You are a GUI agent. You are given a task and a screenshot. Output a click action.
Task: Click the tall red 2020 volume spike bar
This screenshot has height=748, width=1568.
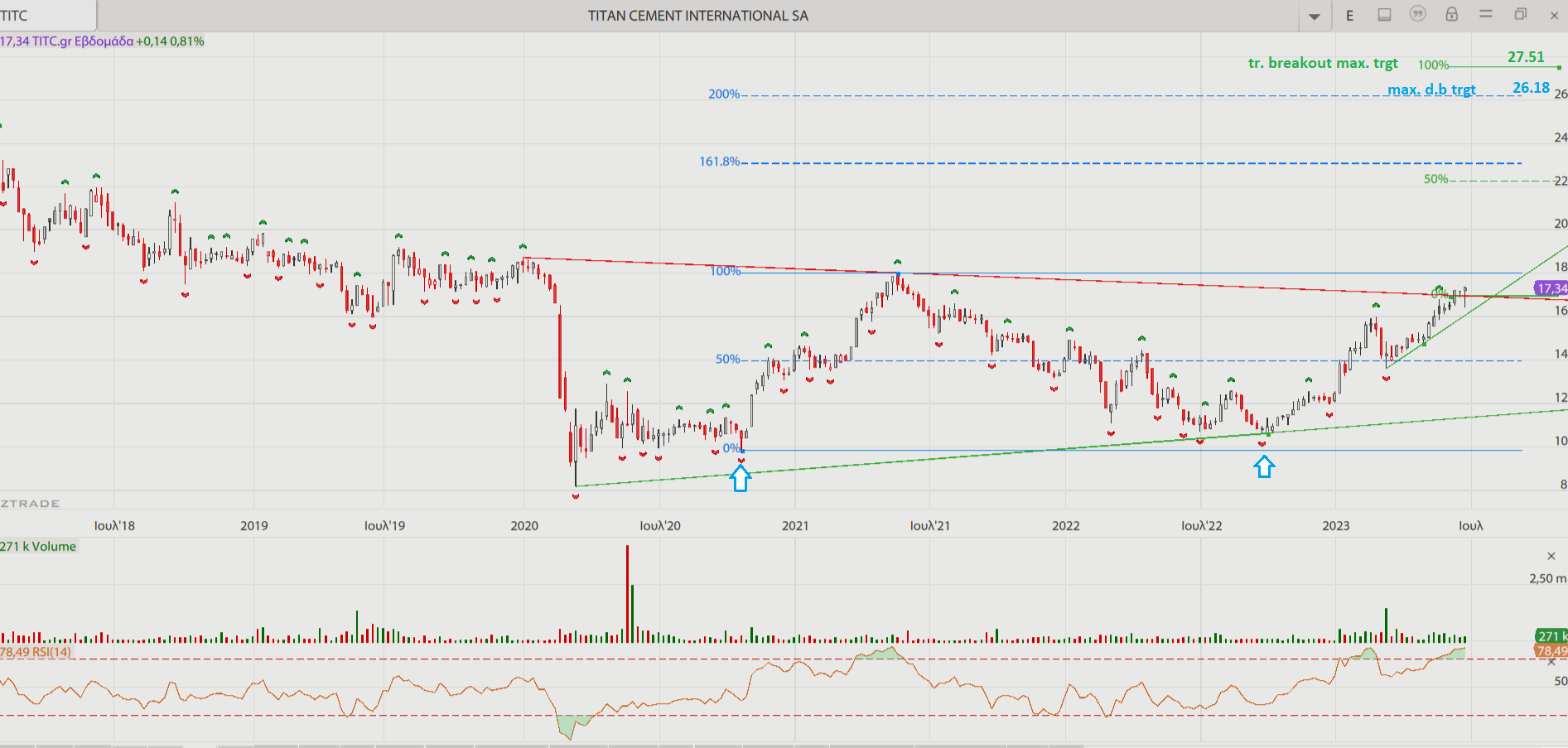(628, 593)
